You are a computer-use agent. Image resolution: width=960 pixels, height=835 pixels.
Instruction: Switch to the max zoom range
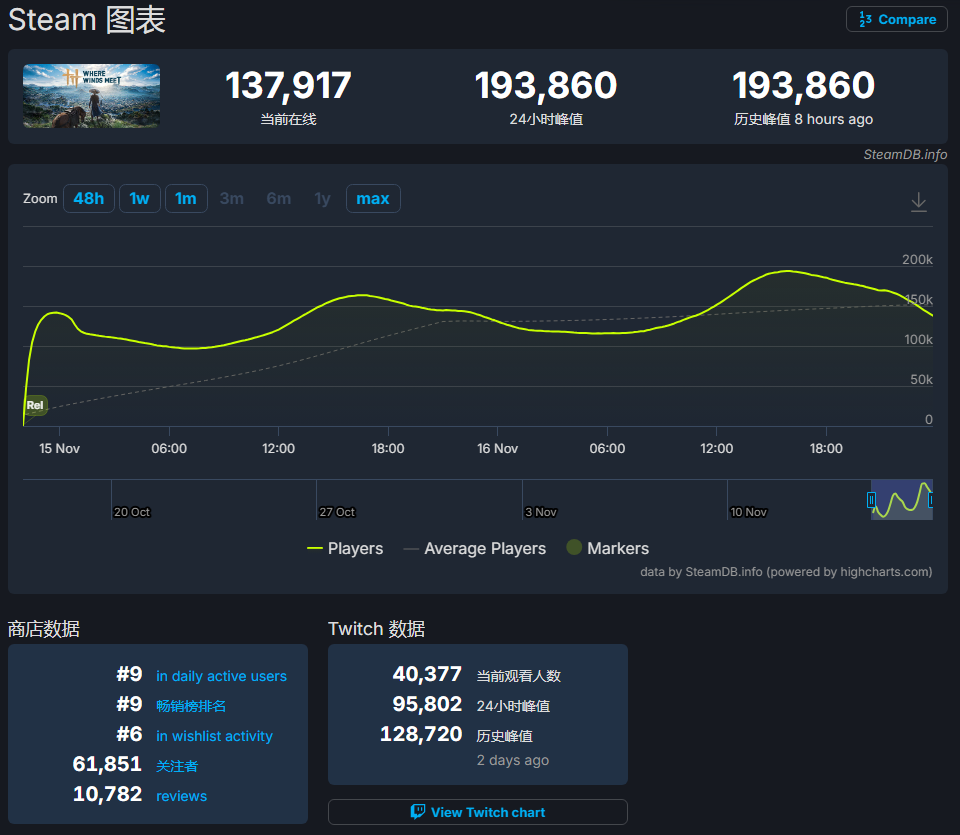point(373,198)
